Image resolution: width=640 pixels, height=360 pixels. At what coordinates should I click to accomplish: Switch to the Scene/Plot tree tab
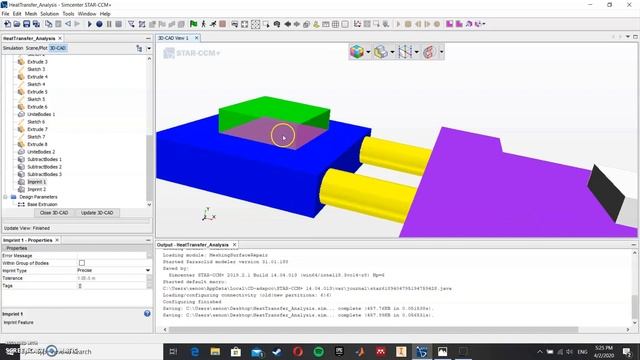pos(37,48)
